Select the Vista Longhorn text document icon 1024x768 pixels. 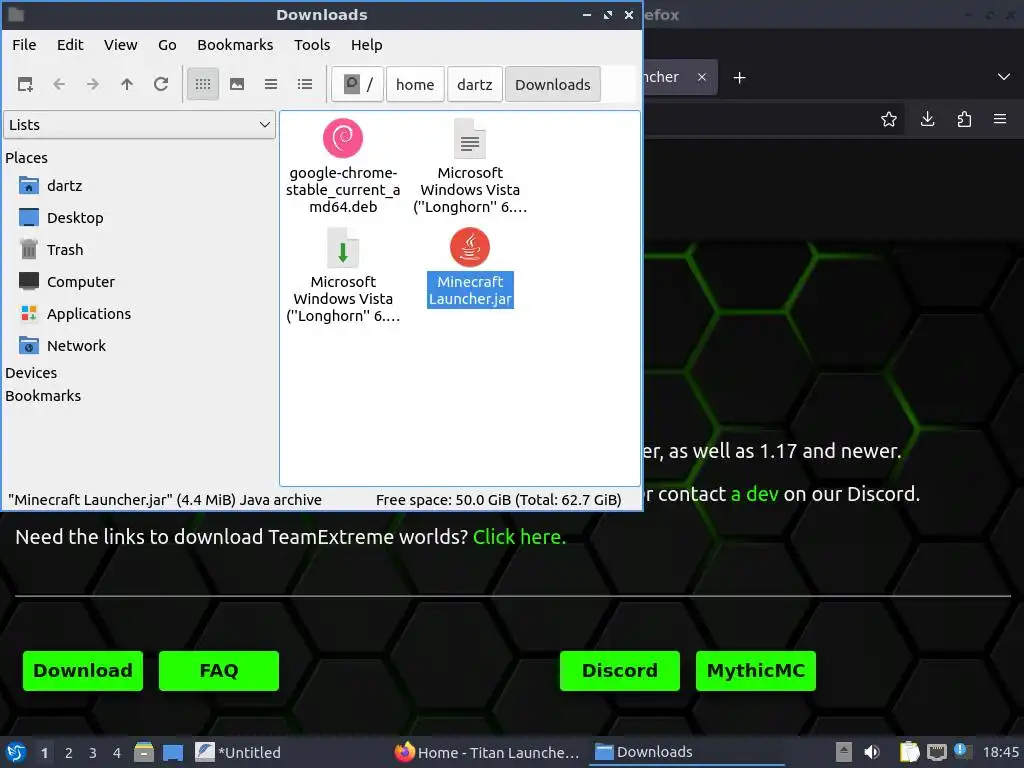[x=470, y=138]
